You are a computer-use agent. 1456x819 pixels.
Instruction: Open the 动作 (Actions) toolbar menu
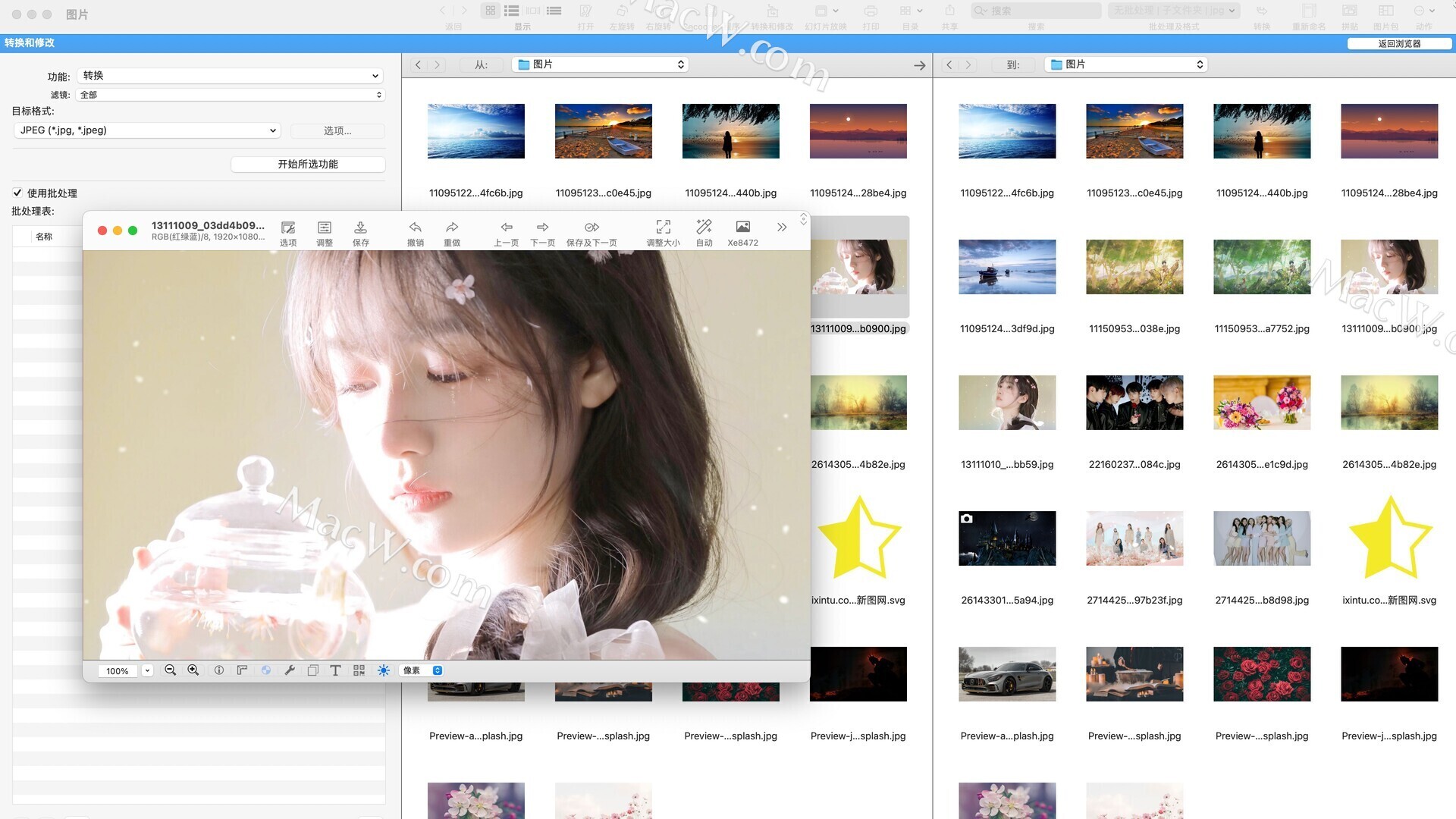[x=1424, y=17]
